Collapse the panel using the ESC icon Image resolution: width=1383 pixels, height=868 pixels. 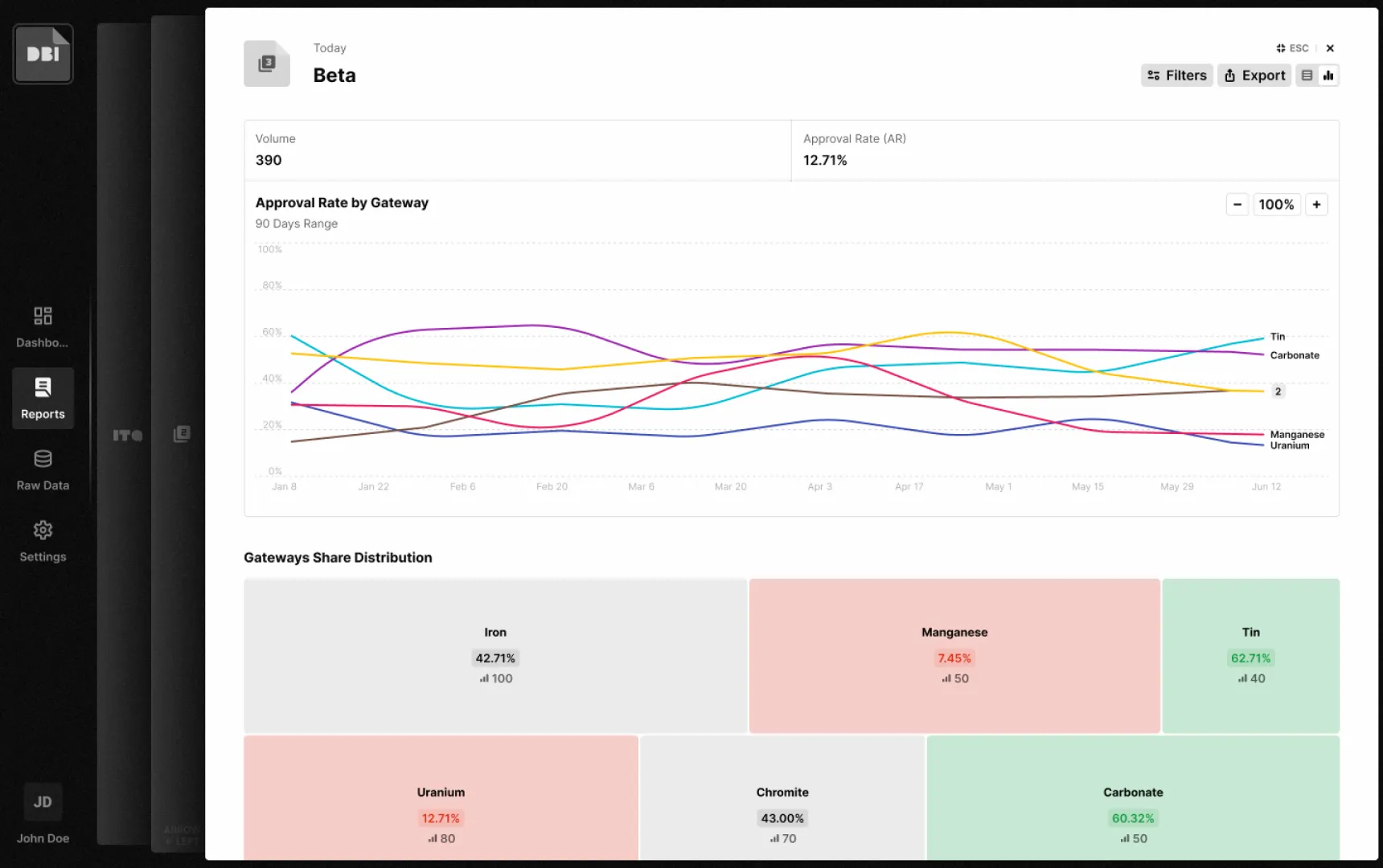click(x=1291, y=48)
